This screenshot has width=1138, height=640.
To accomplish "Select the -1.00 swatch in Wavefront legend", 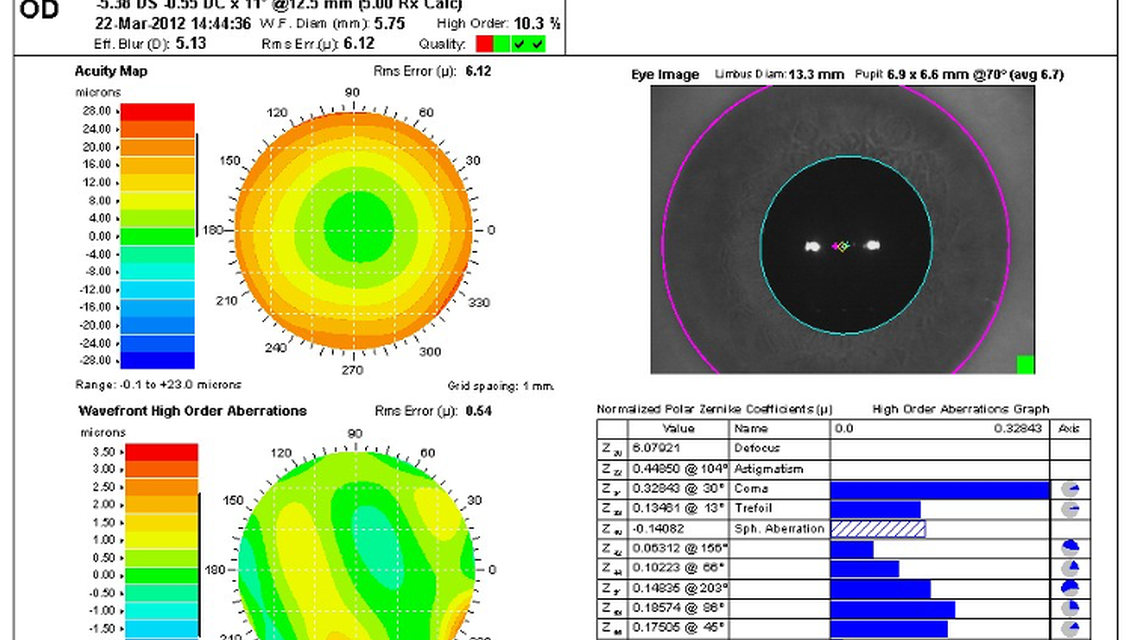I will click(x=162, y=611).
